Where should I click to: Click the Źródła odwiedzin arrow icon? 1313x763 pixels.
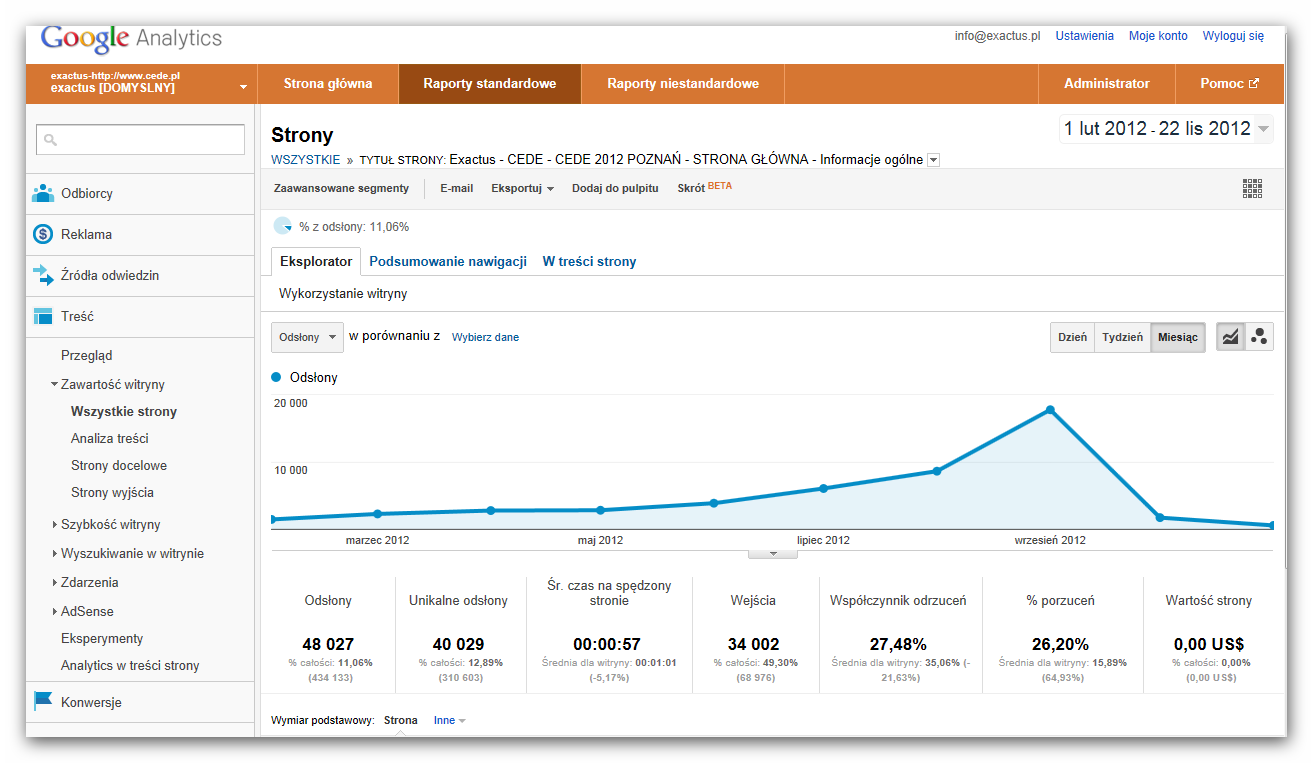(x=43, y=275)
